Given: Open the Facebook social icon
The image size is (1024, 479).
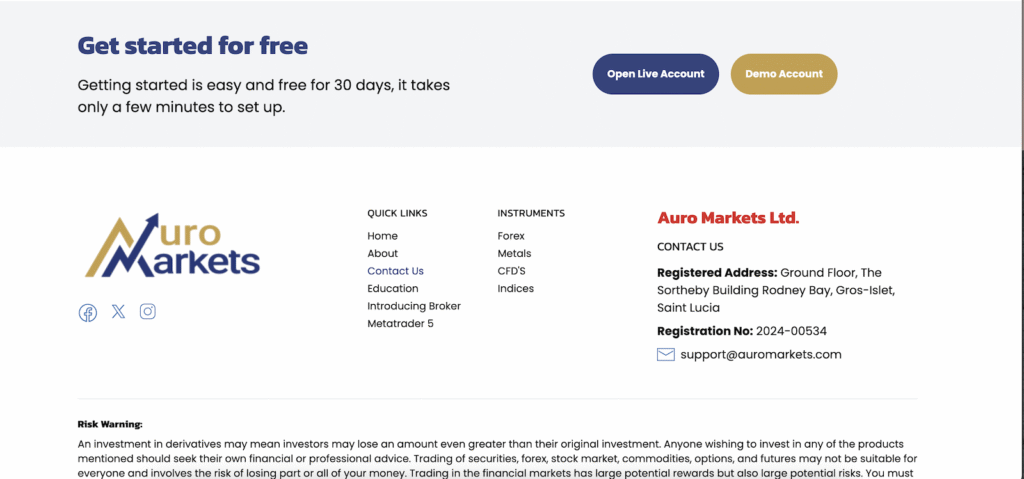Looking at the screenshot, I should (88, 312).
